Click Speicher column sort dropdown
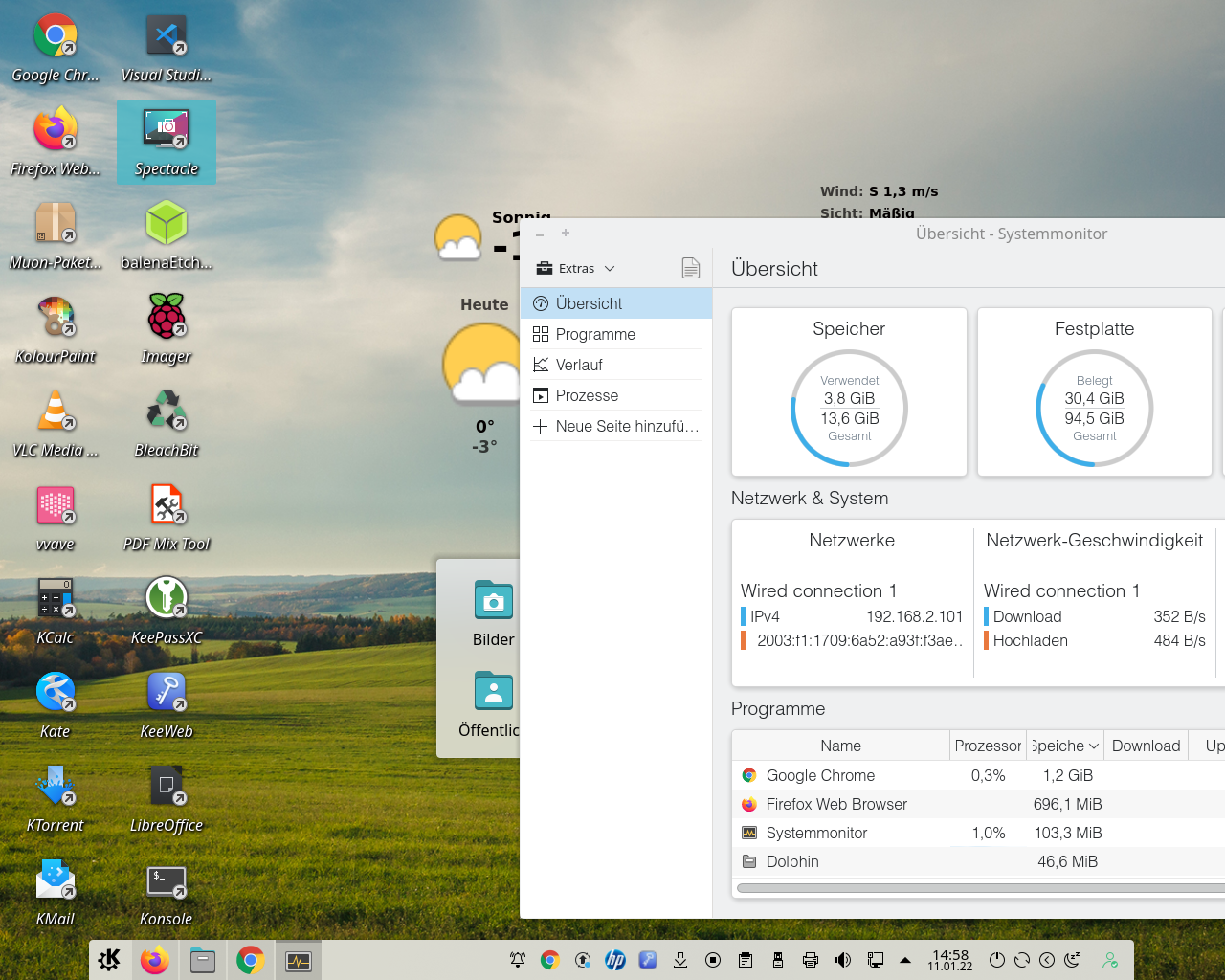The width and height of the screenshot is (1225, 980). click(x=1065, y=746)
